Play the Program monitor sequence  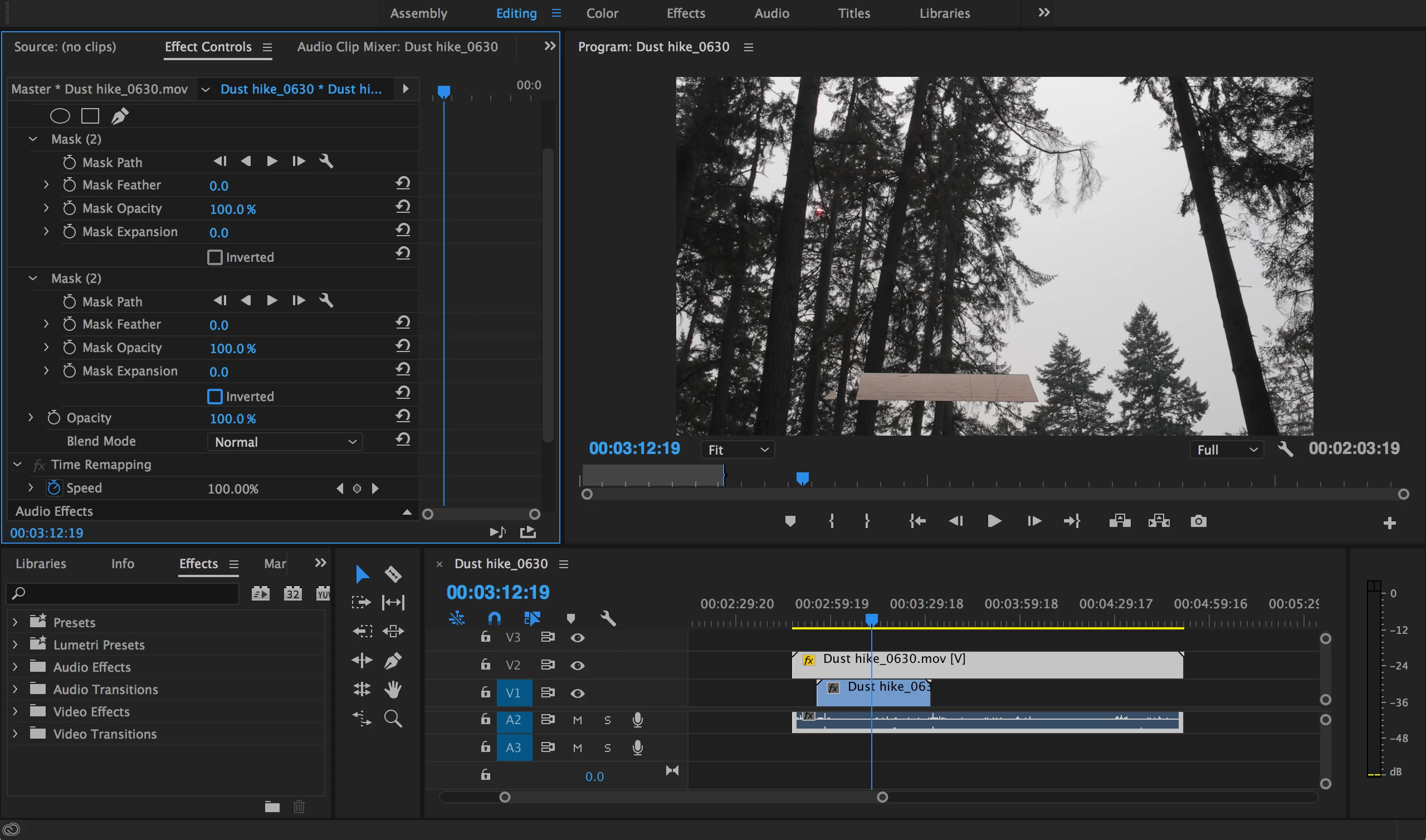pos(994,521)
